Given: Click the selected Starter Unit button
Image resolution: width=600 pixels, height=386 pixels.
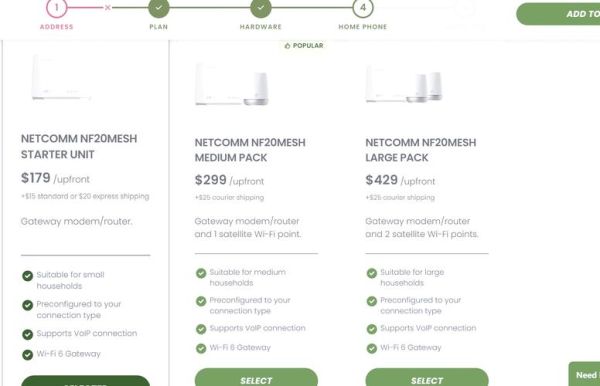Looking at the screenshot, I should (x=86, y=381).
